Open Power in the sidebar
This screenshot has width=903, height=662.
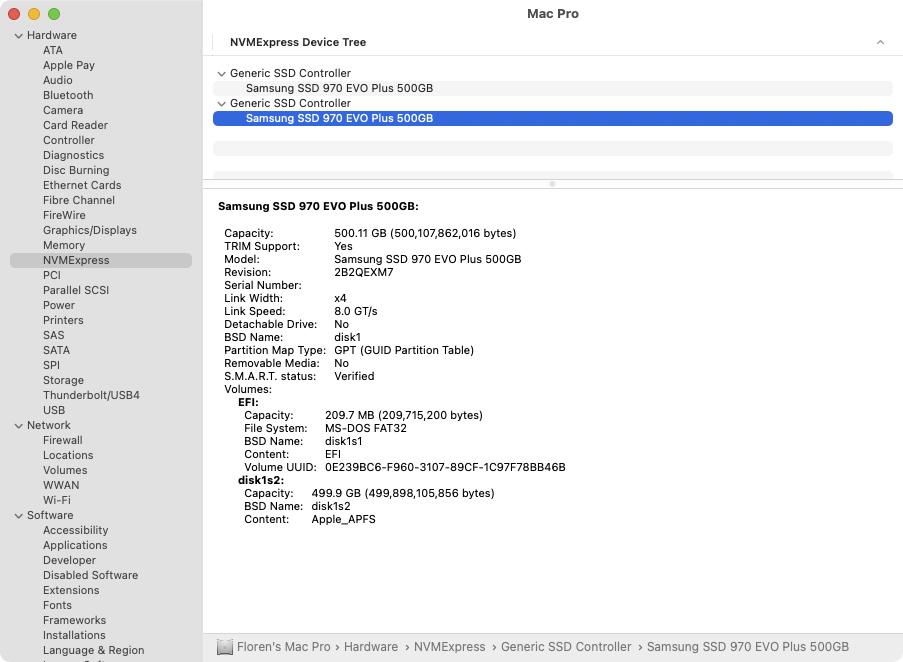click(59, 305)
